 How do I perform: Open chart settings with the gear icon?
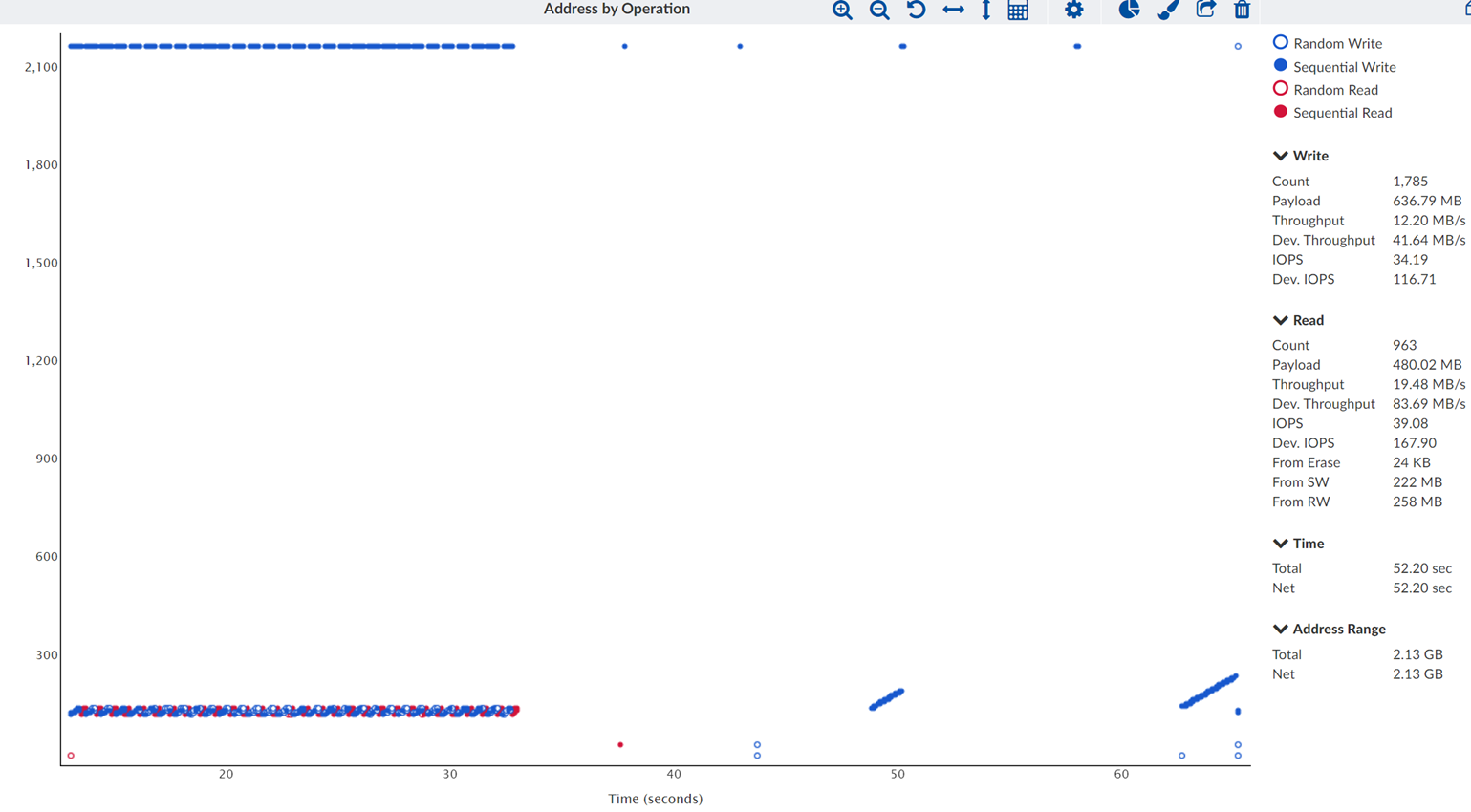click(1074, 11)
